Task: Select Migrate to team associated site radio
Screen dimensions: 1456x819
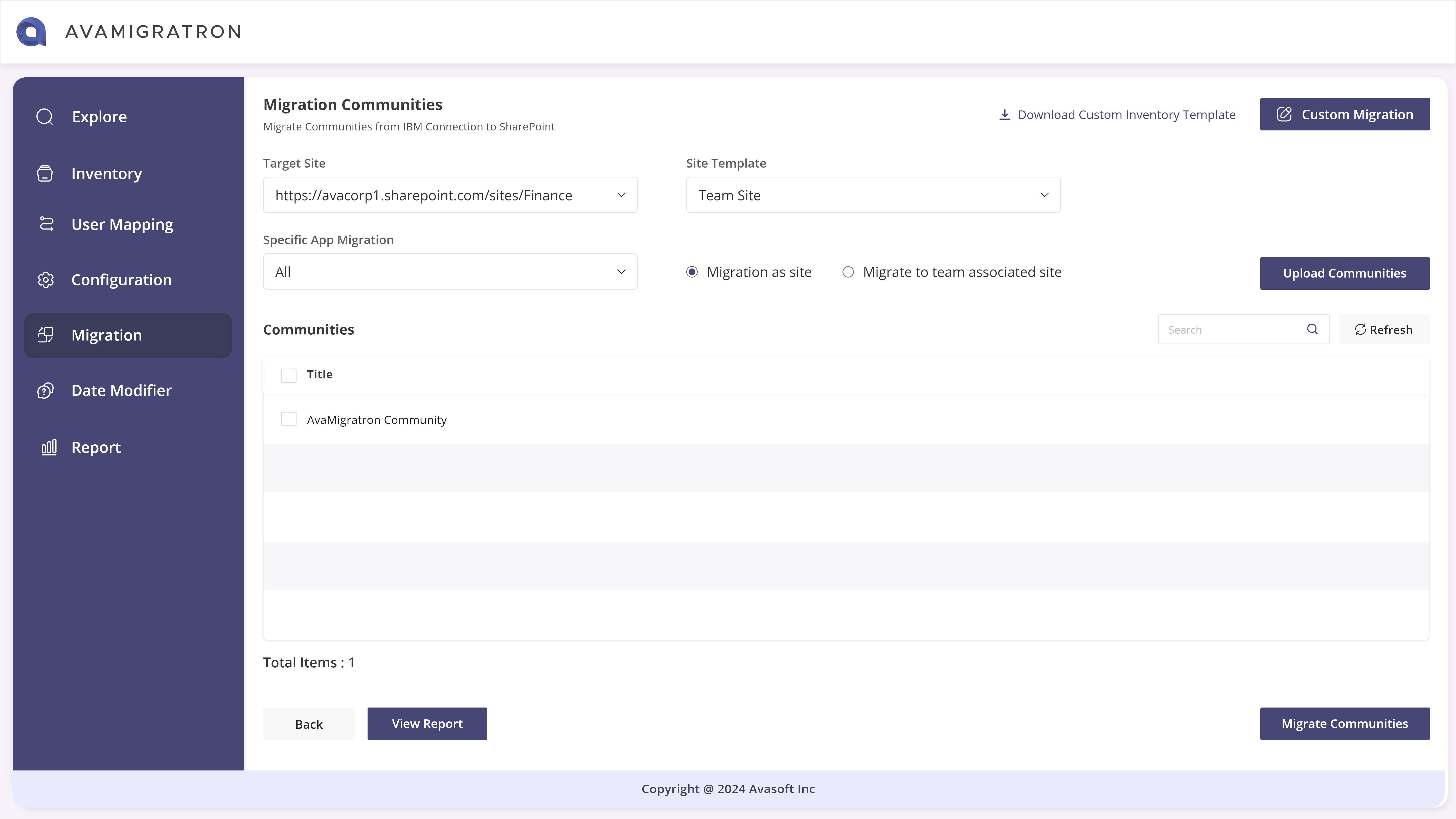Action: pos(848,272)
